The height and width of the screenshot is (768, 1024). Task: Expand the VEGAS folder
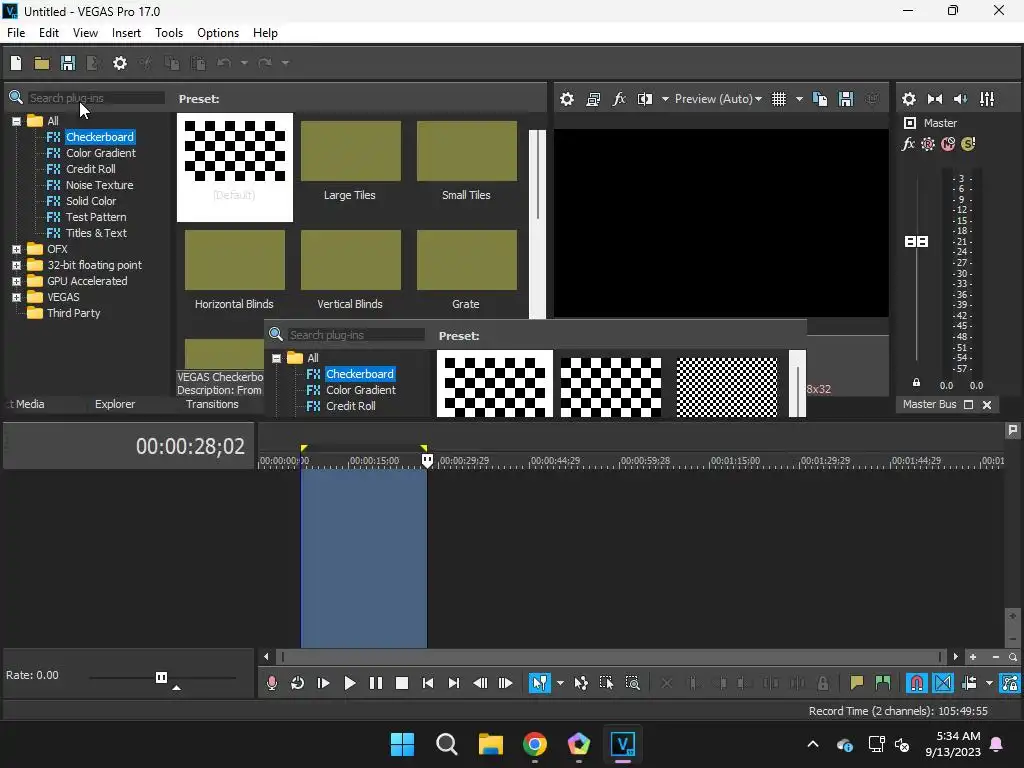(x=16, y=297)
